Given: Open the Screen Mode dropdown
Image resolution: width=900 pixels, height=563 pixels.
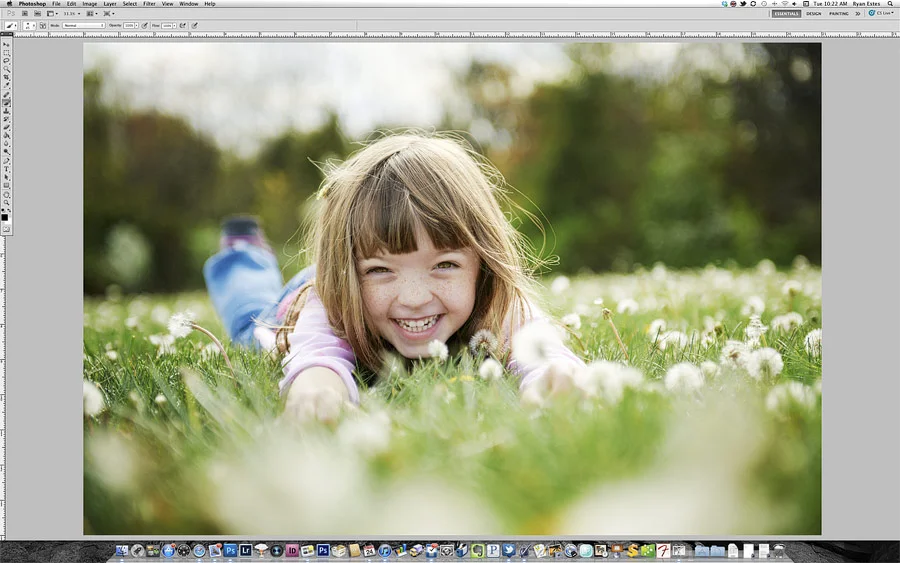Looking at the screenshot, I should 108,13.
